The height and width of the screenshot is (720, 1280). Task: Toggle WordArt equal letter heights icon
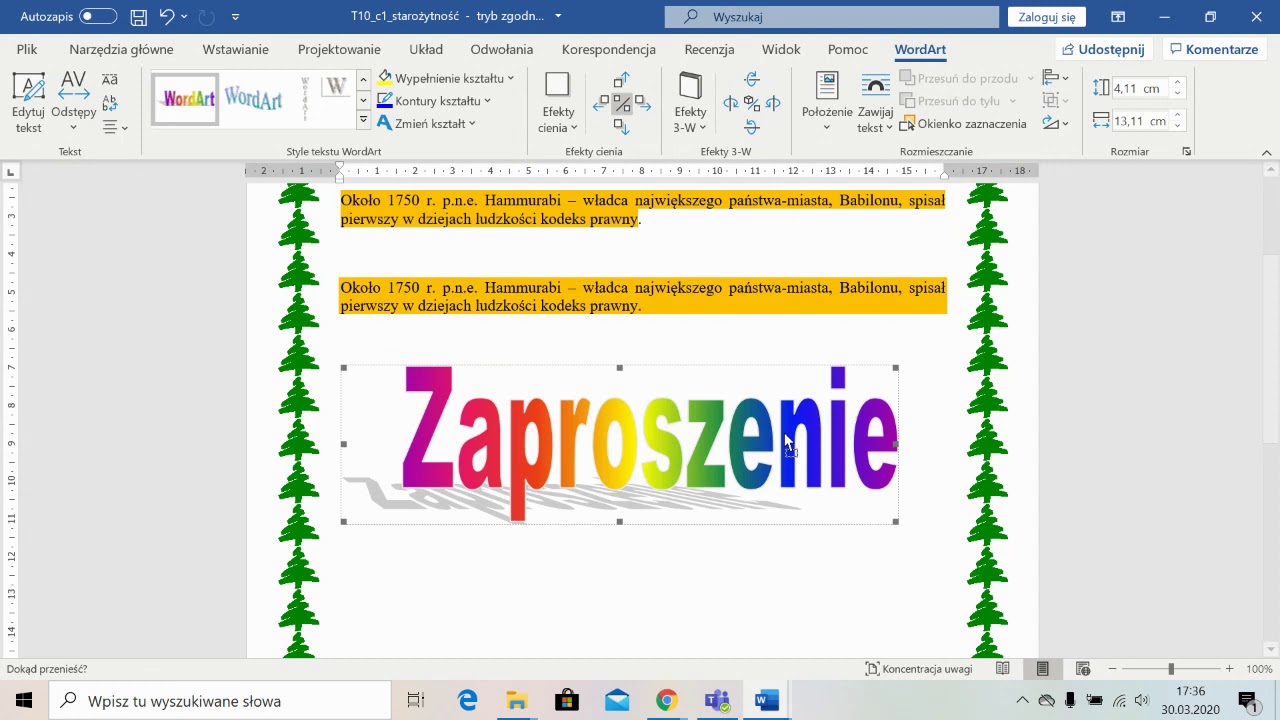pos(110,79)
